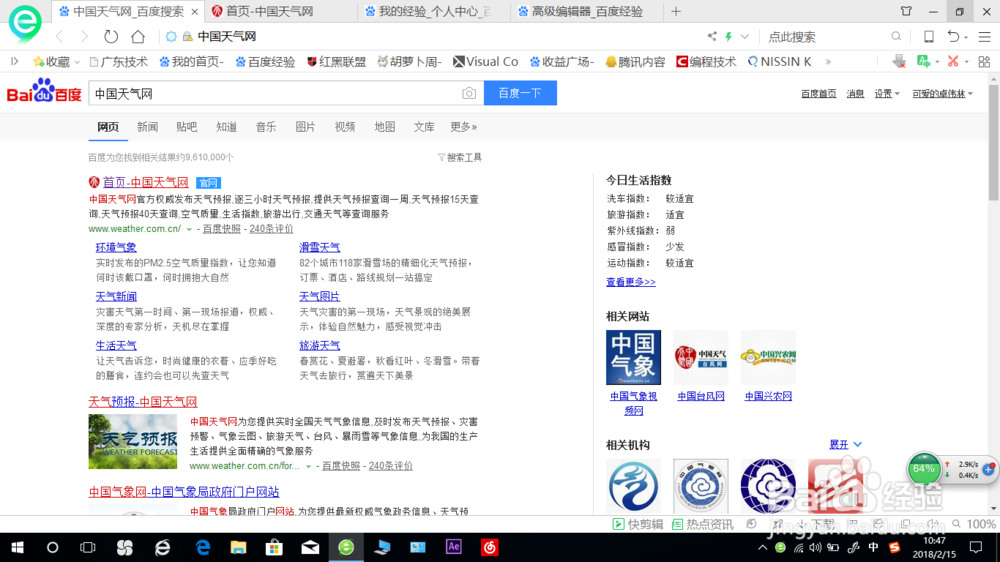Launch Microsoft Edge from taskbar
The image size is (1000, 562).
pos(203,547)
